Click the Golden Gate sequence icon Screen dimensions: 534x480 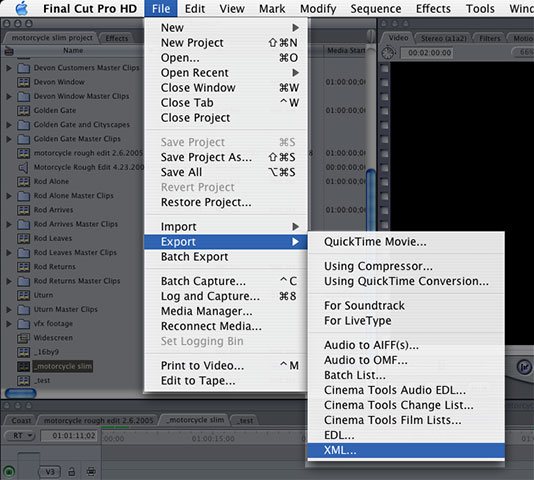23,110
